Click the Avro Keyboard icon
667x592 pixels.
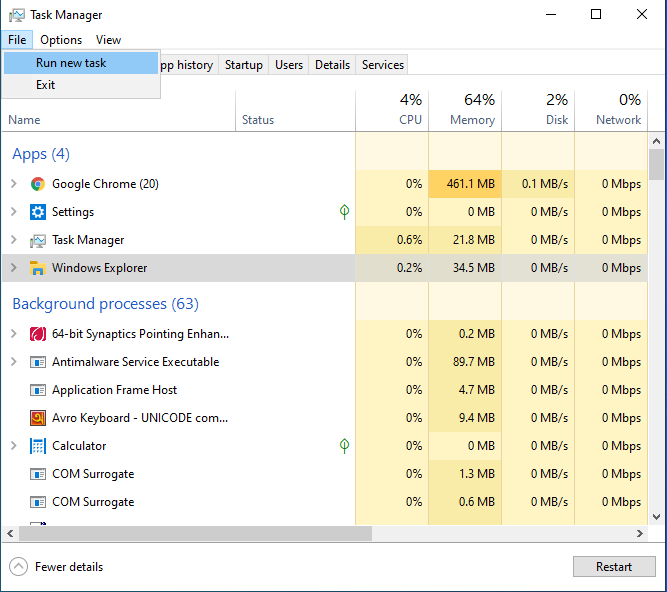click(38, 418)
